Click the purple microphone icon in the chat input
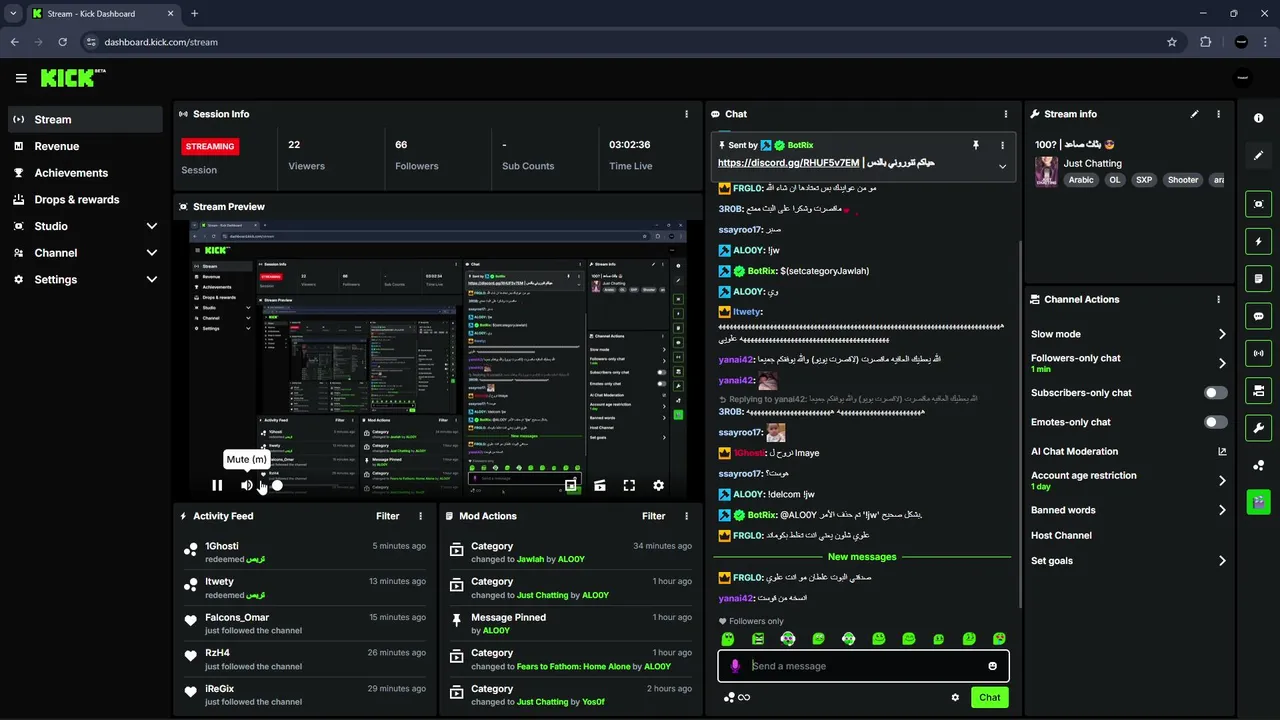Viewport: 1280px width, 720px height. click(x=735, y=666)
